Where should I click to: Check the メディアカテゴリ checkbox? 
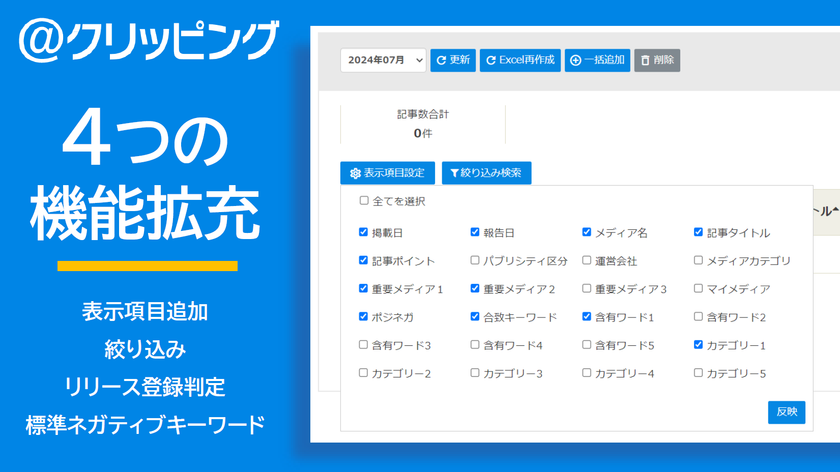point(698,260)
